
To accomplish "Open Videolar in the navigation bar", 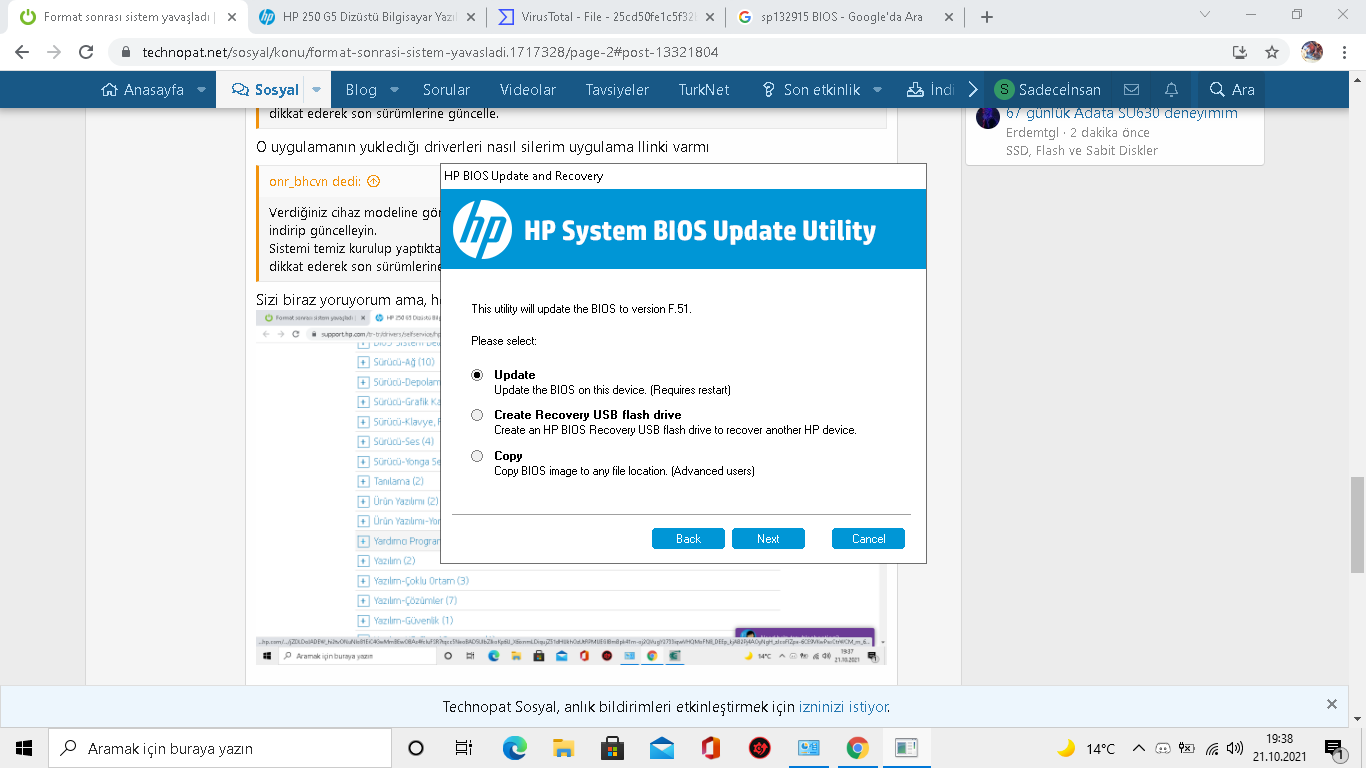I will (528, 89).
